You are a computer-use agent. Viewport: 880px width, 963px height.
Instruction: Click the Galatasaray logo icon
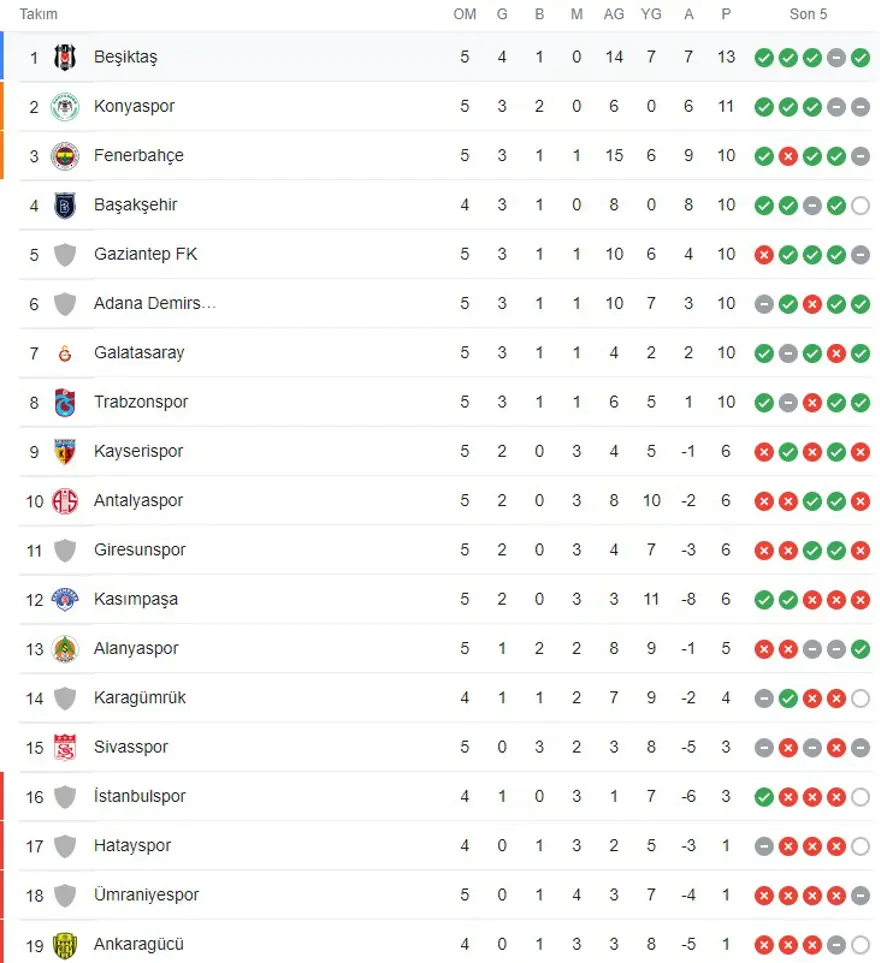point(65,353)
